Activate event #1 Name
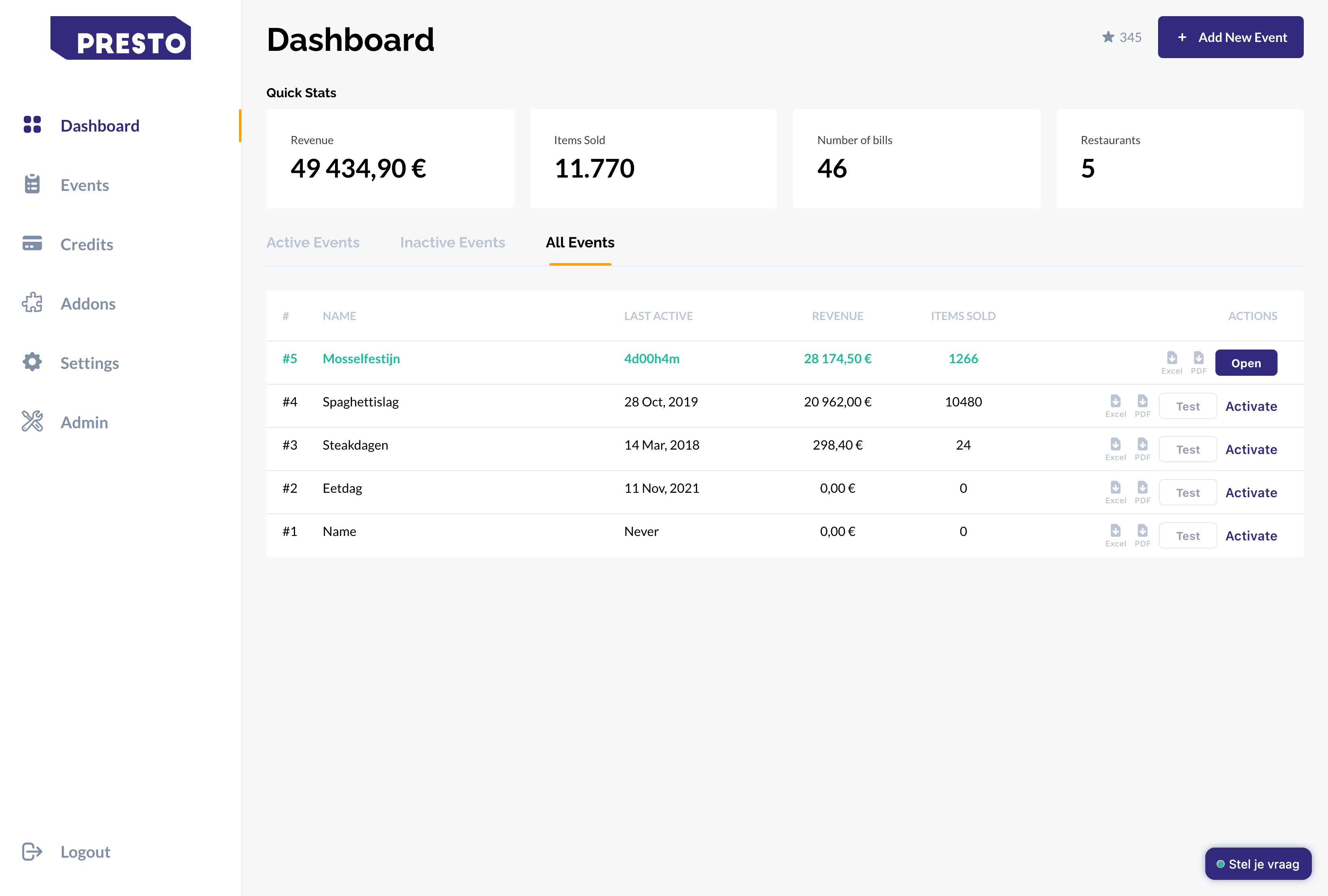The width and height of the screenshot is (1328, 896). [1251, 536]
